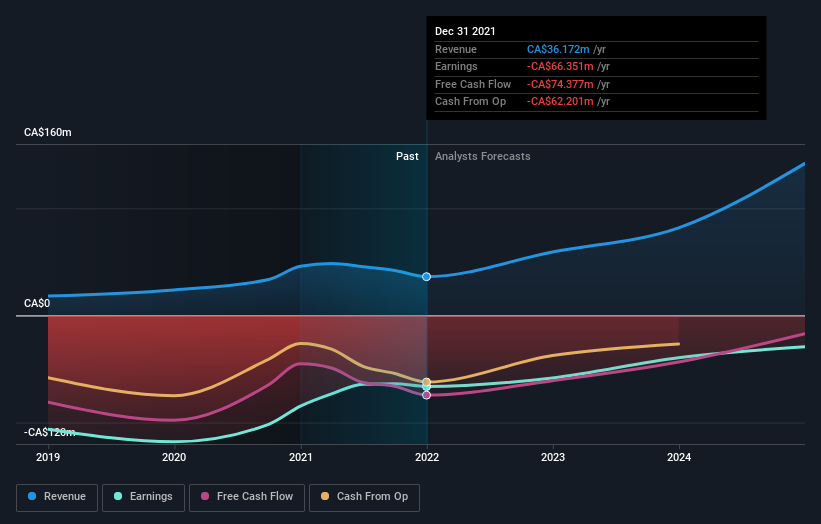Toggle the Free Cash Flow legend button
The width and height of the screenshot is (821, 524).
pyautogui.click(x=247, y=497)
